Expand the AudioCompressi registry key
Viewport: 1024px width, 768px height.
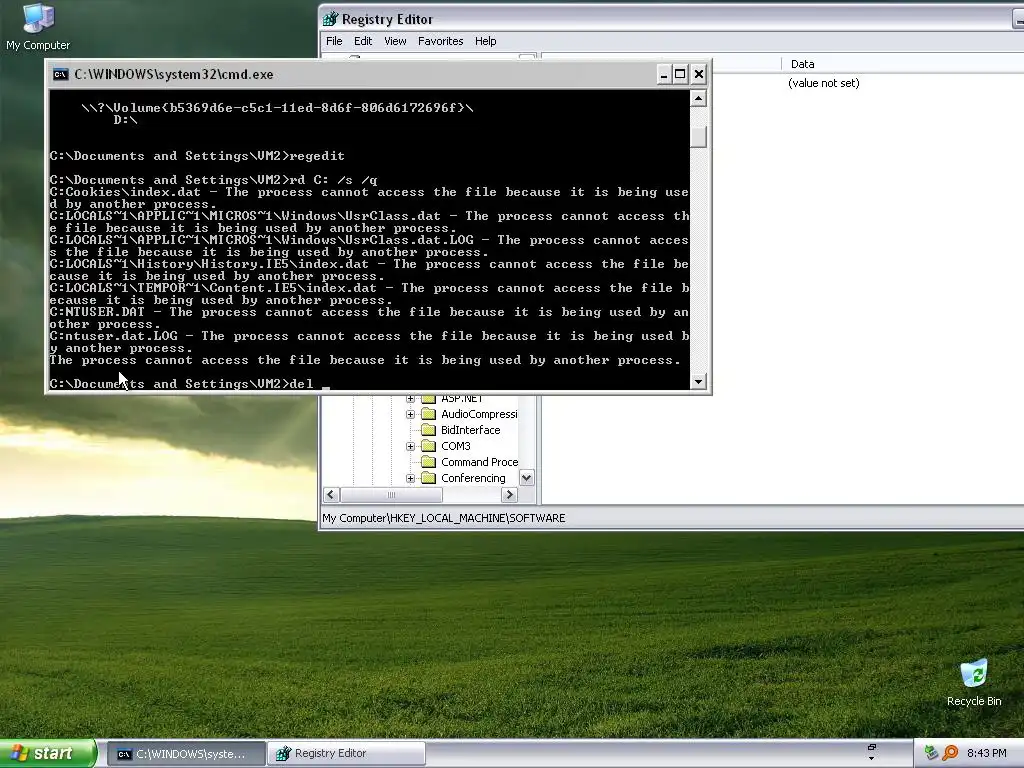410,414
